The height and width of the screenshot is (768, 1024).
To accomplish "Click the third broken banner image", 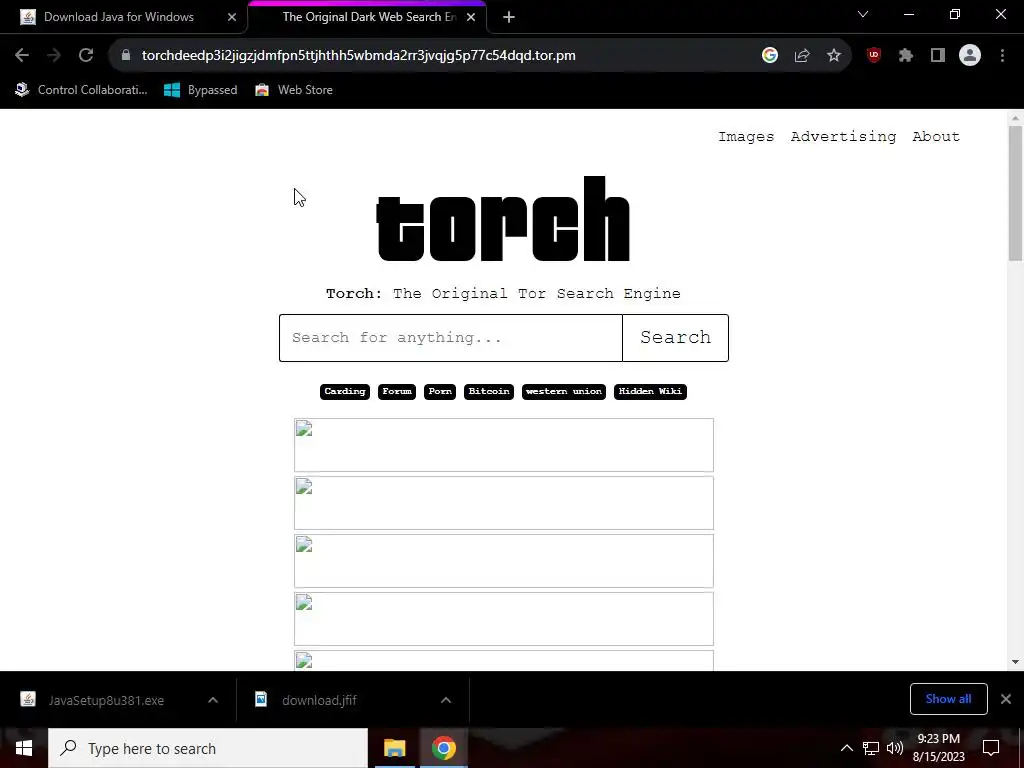I will [x=504, y=561].
